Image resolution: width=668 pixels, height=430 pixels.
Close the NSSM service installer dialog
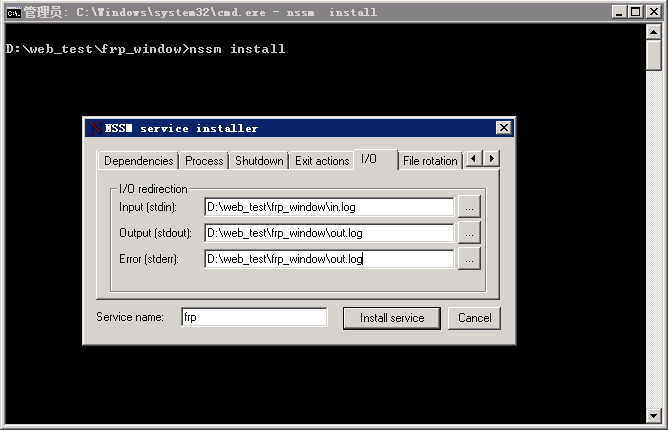click(x=503, y=128)
